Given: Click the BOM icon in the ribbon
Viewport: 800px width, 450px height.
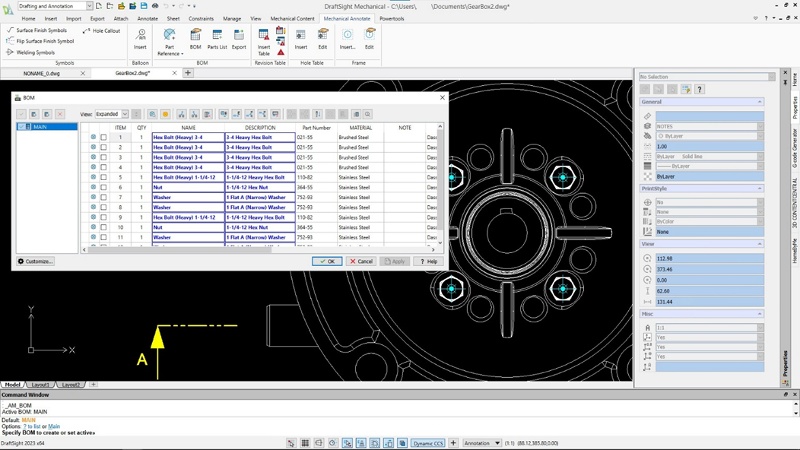Looking at the screenshot, I should tap(195, 38).
